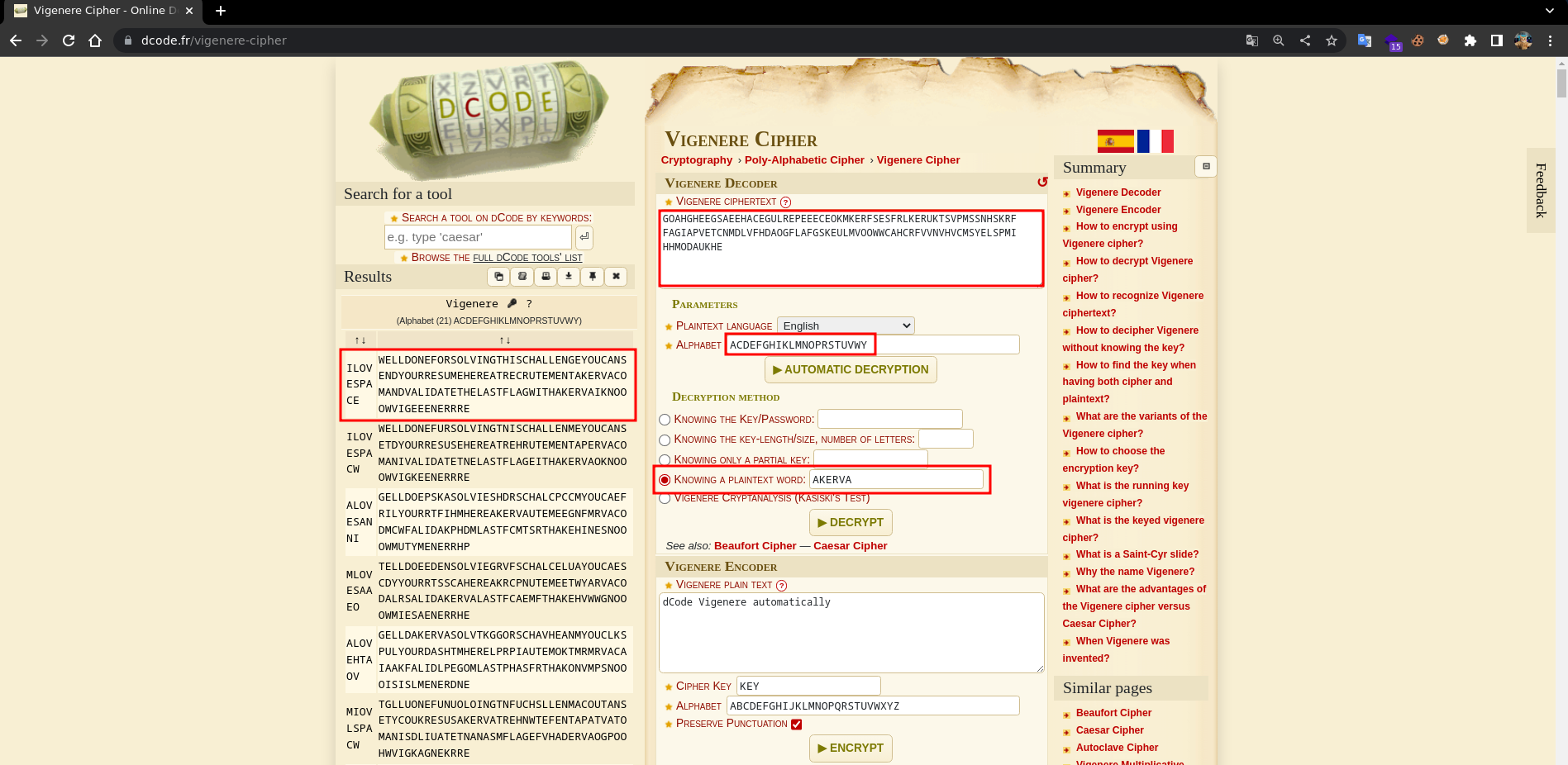
Task: Click the copy results icon
Action: (498, 277)
